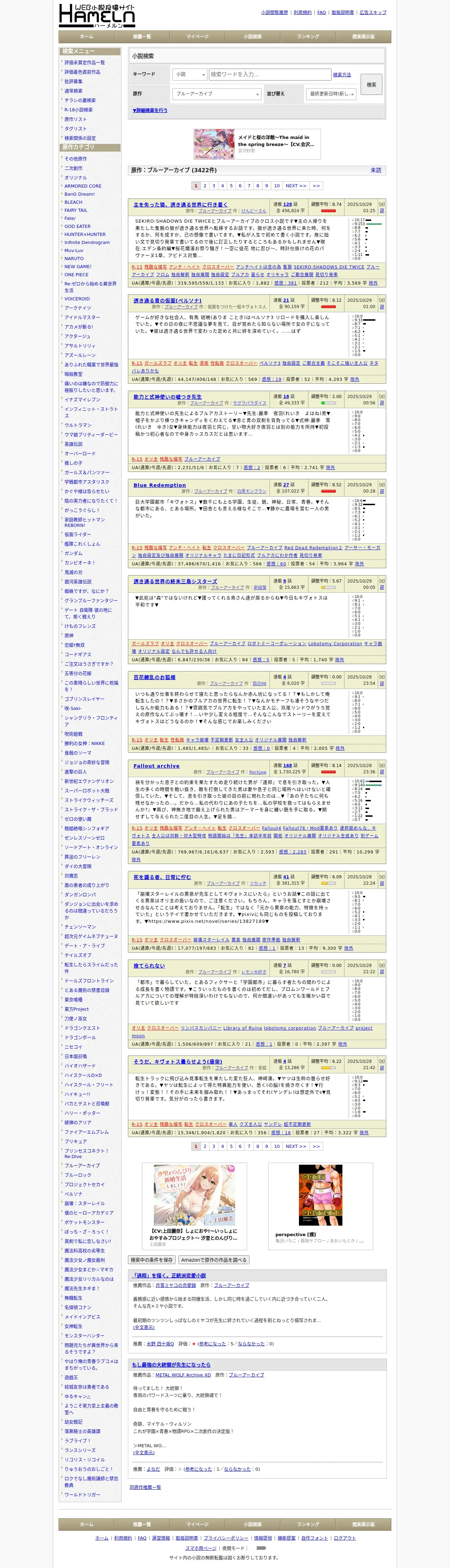The height and width of the screenshot is (1568, 450).
Task: Click the [!] icon for 捨てられない
Action: click(382, 966)
